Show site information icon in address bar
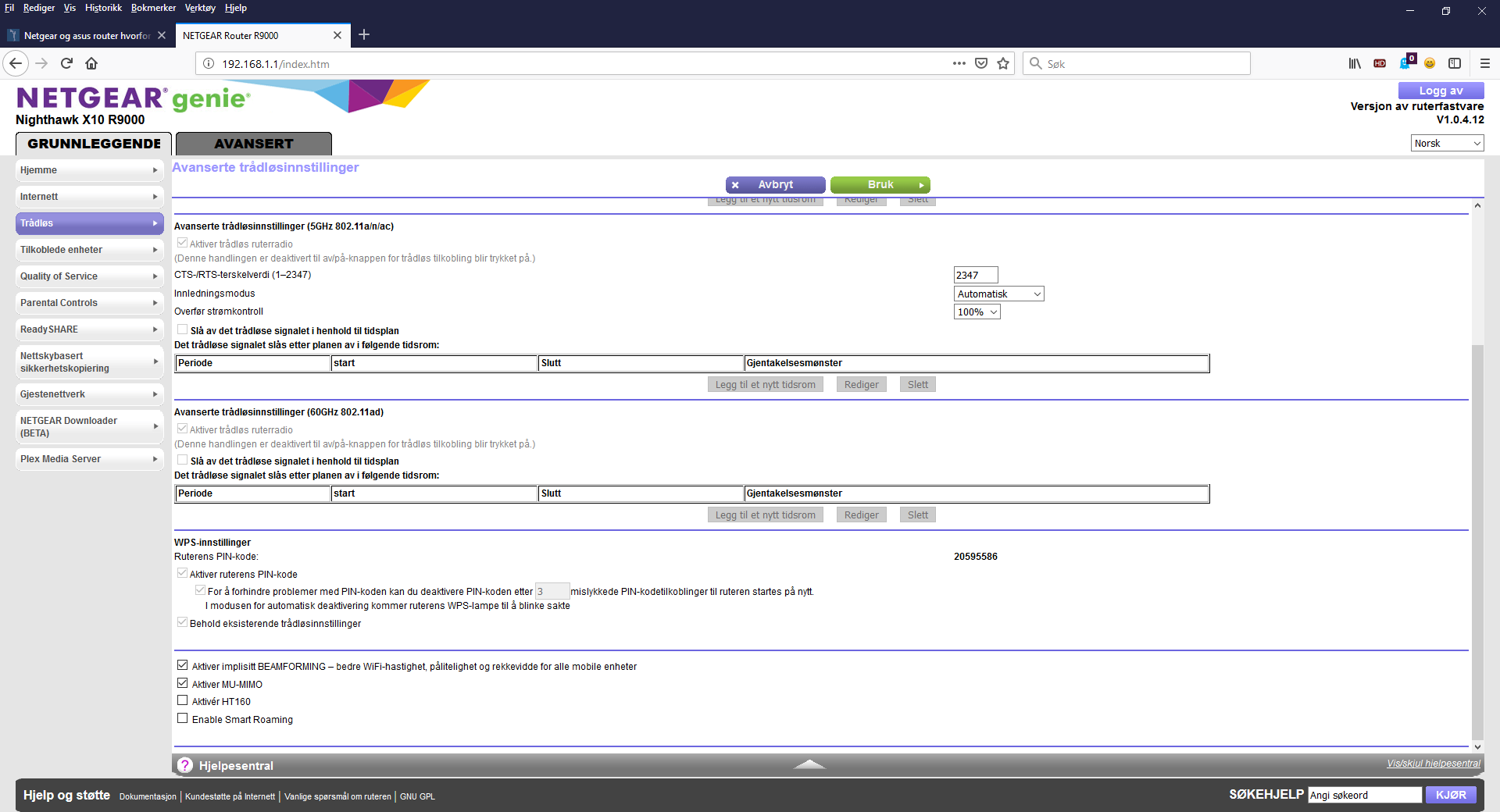 point(209,63)
